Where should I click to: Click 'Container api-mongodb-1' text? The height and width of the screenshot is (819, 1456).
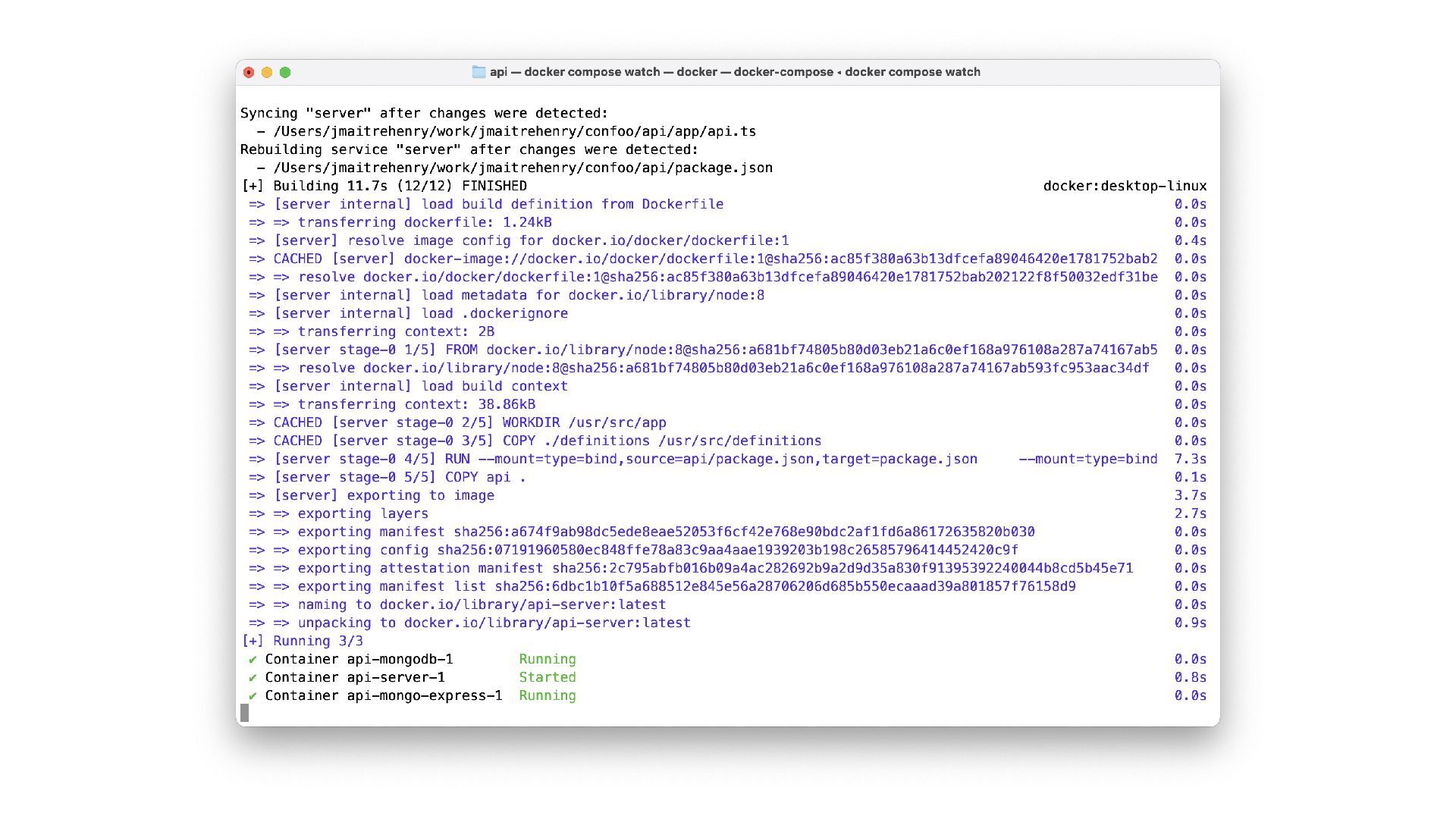point(359,659)
